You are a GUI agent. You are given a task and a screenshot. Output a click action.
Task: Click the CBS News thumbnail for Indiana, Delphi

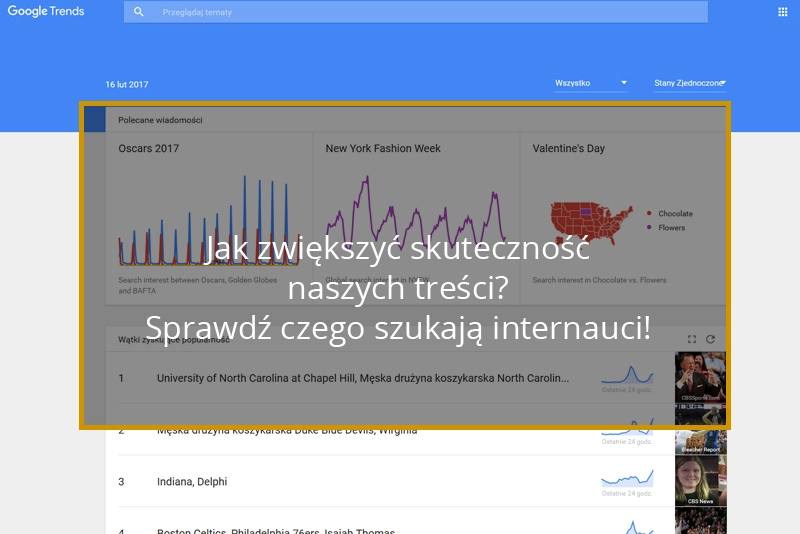[x=701, y=480]
